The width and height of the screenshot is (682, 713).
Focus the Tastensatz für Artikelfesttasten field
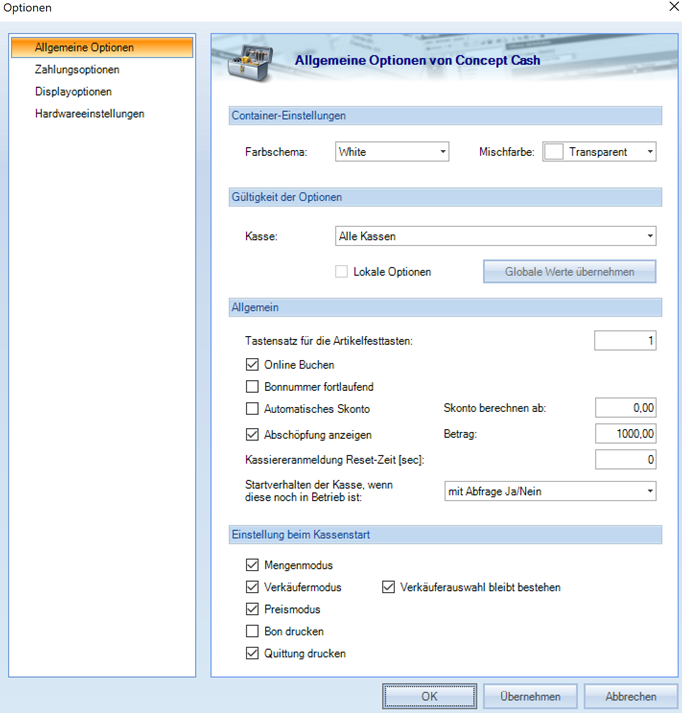(625, 341)
